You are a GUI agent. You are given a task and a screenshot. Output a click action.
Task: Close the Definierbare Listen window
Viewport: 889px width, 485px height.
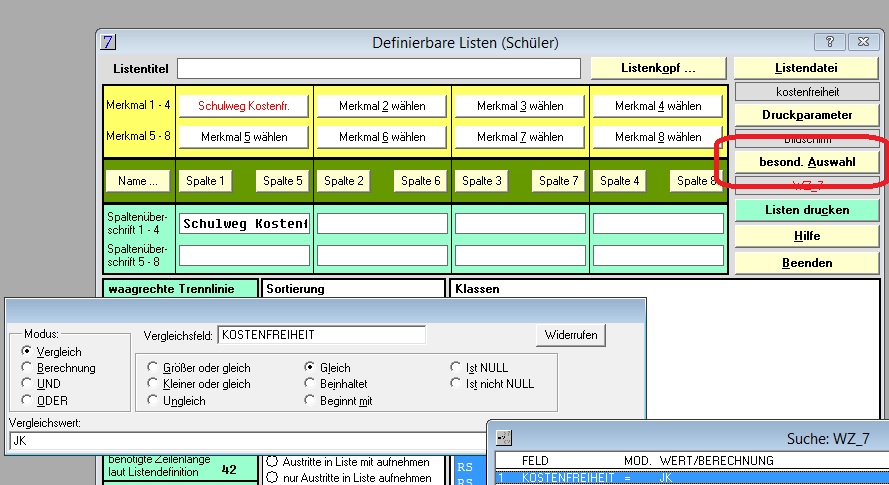point(863,42)
